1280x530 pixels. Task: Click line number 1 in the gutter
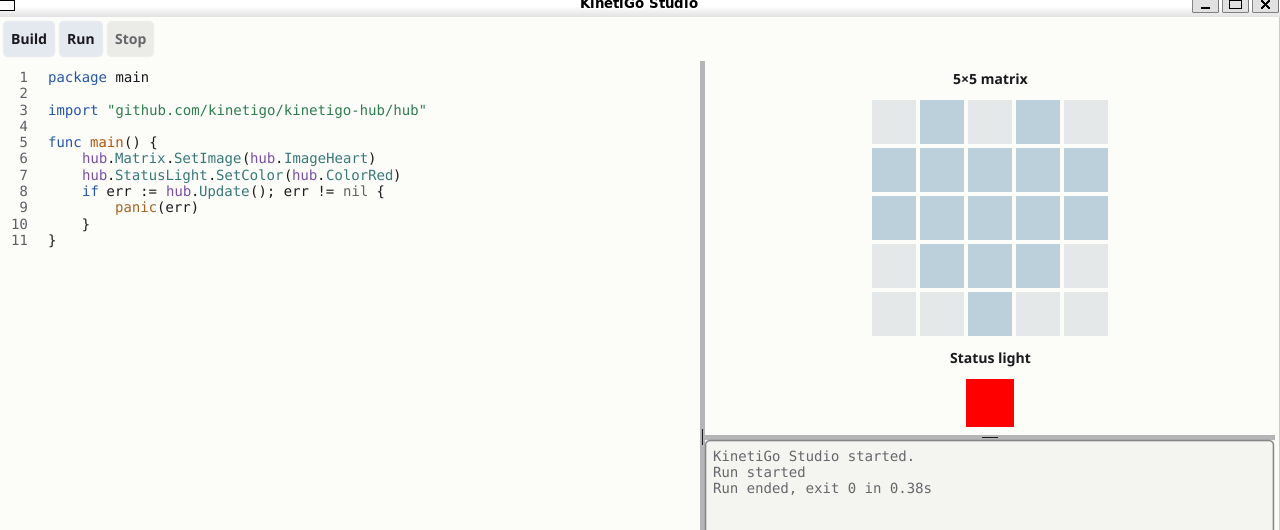[x=23, y=77]
